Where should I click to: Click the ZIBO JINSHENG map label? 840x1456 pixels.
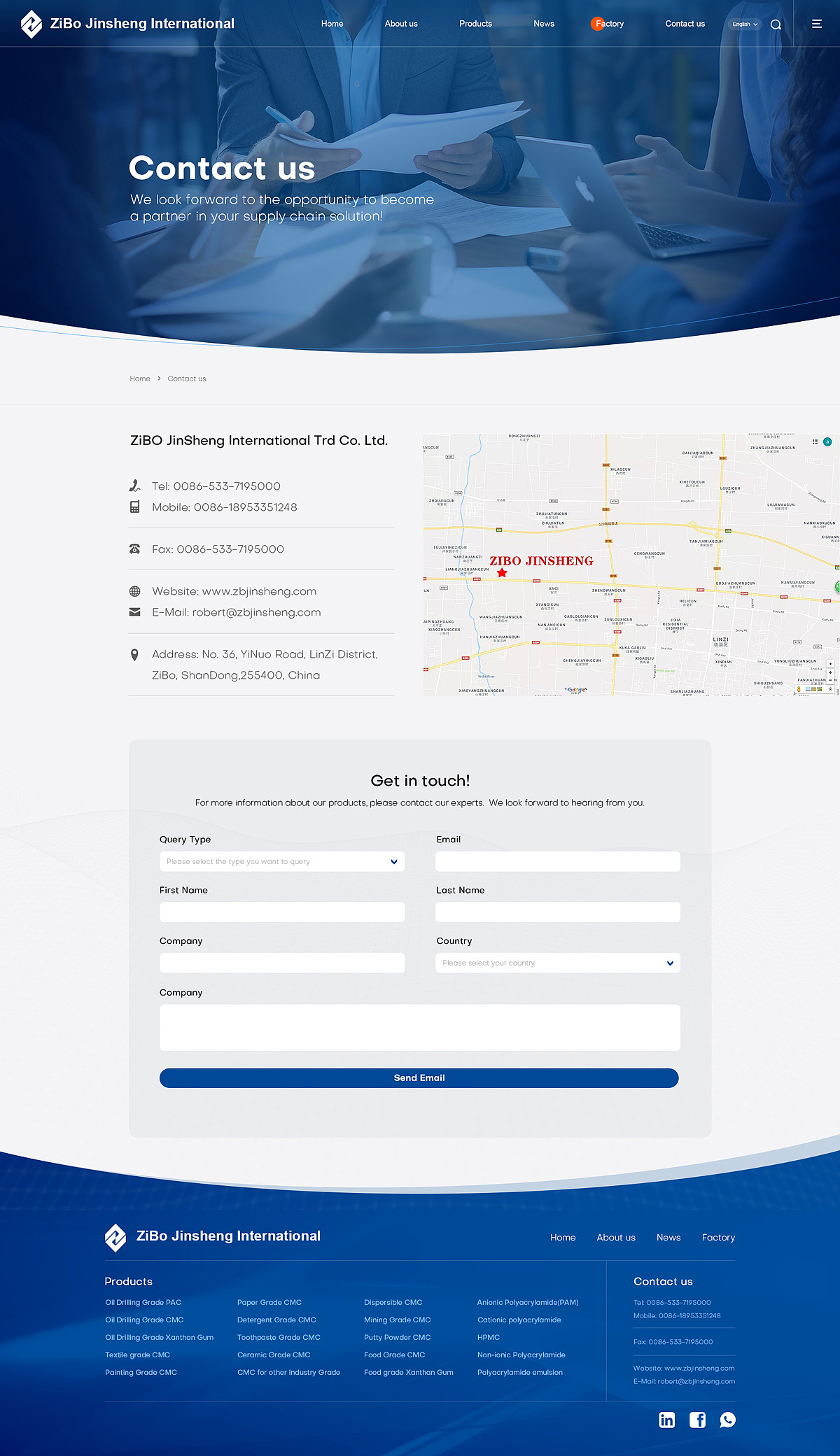[541, 560]
